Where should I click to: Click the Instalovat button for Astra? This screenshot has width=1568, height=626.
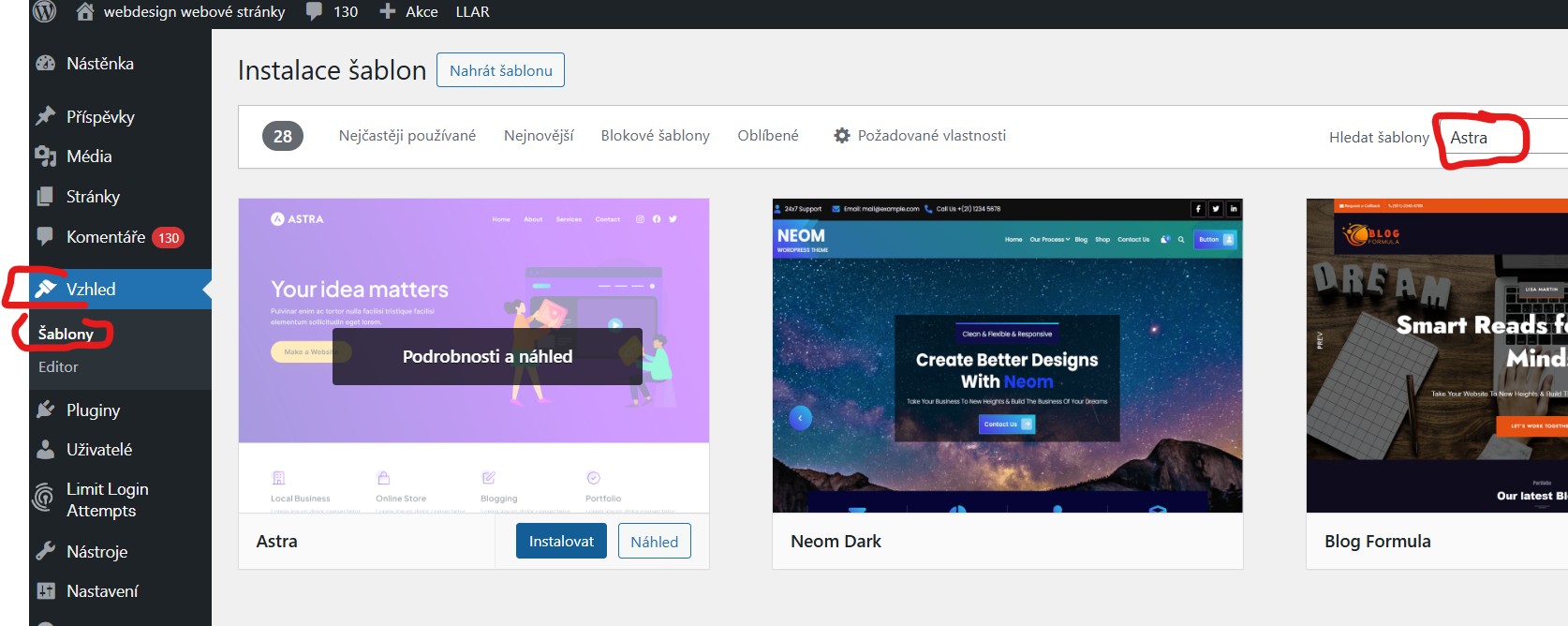561,542
